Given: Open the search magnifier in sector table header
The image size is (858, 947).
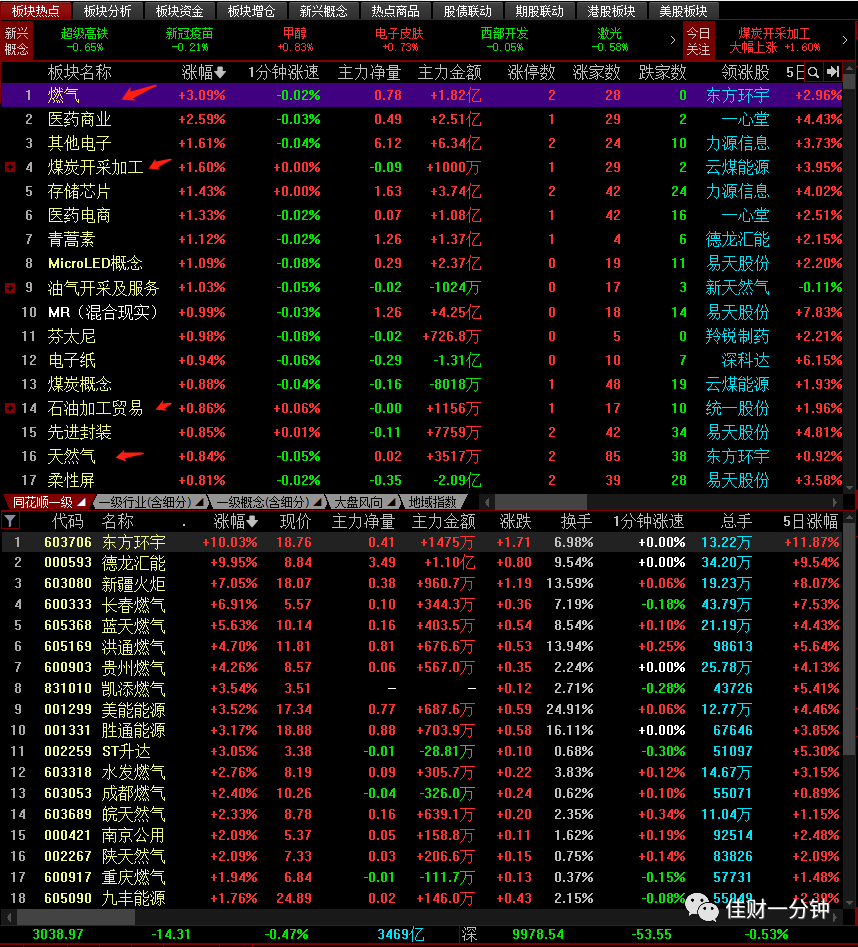Looking at the screenshot, I should (x=813, y=73).
